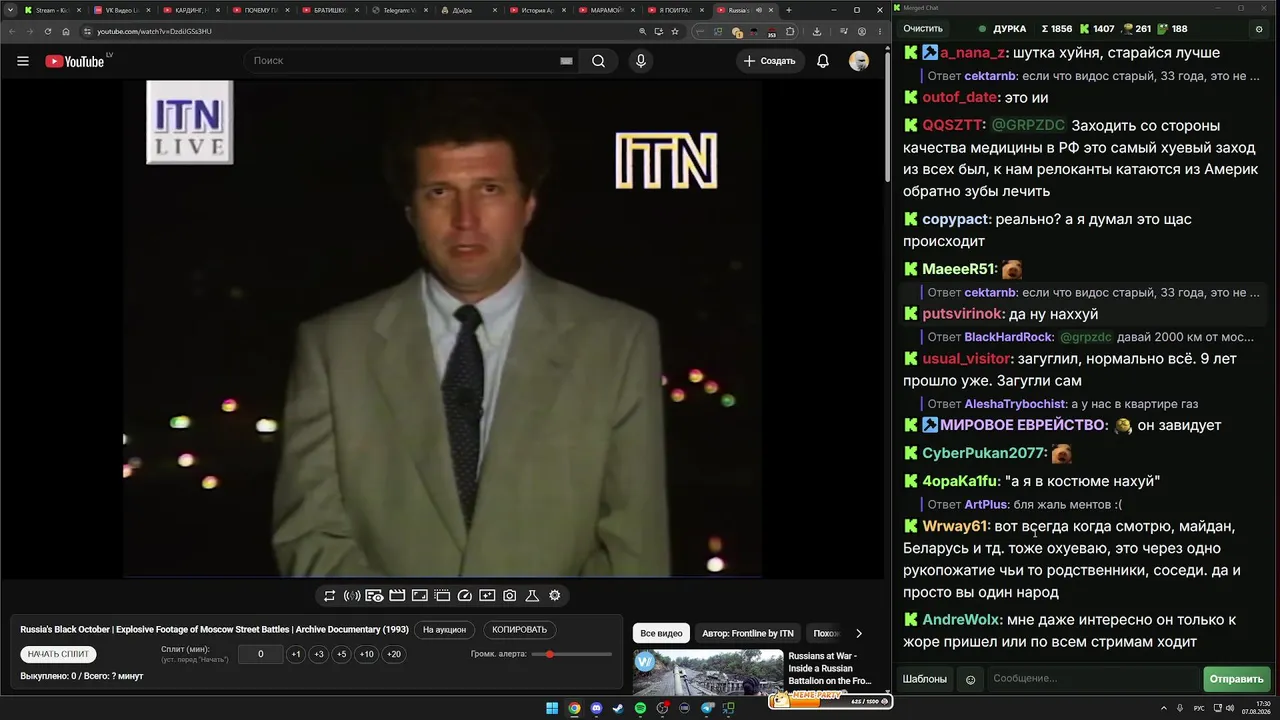Open browser downloads
Screen dimensions: 1280x720
(817, 31)
